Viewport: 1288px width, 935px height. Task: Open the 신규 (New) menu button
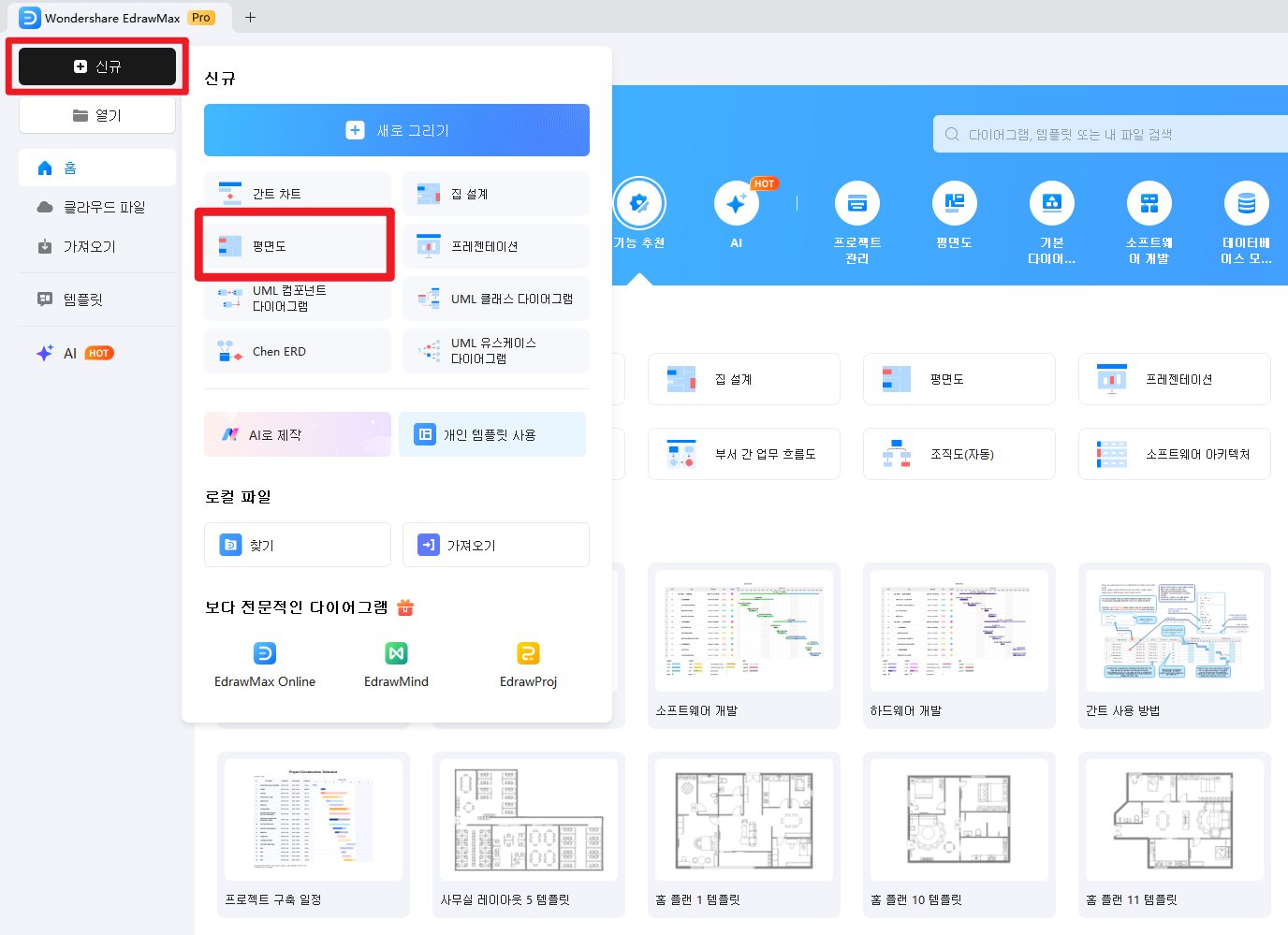(x=97, y=66)
